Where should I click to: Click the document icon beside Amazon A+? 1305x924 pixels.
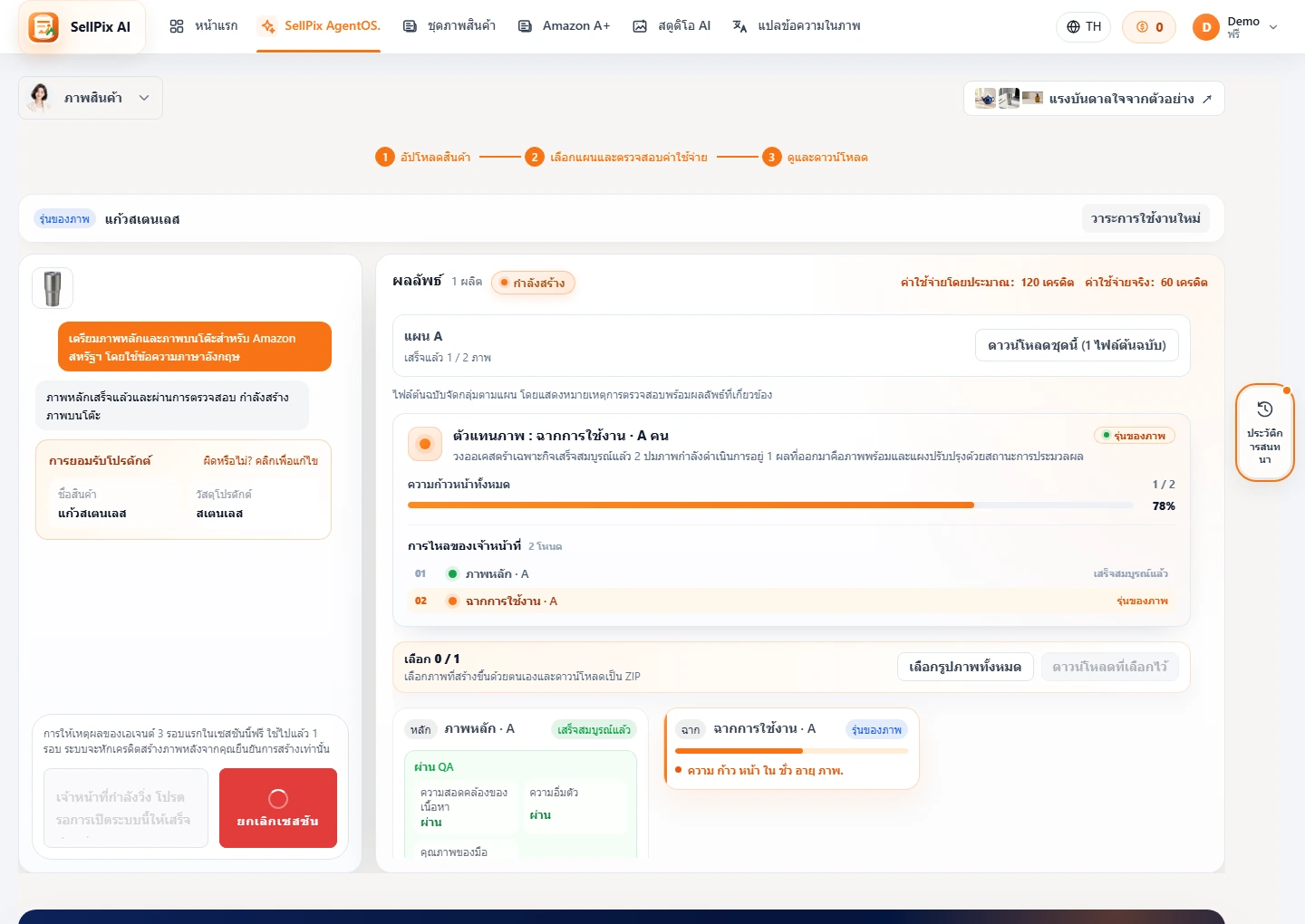tap(525, 26)
